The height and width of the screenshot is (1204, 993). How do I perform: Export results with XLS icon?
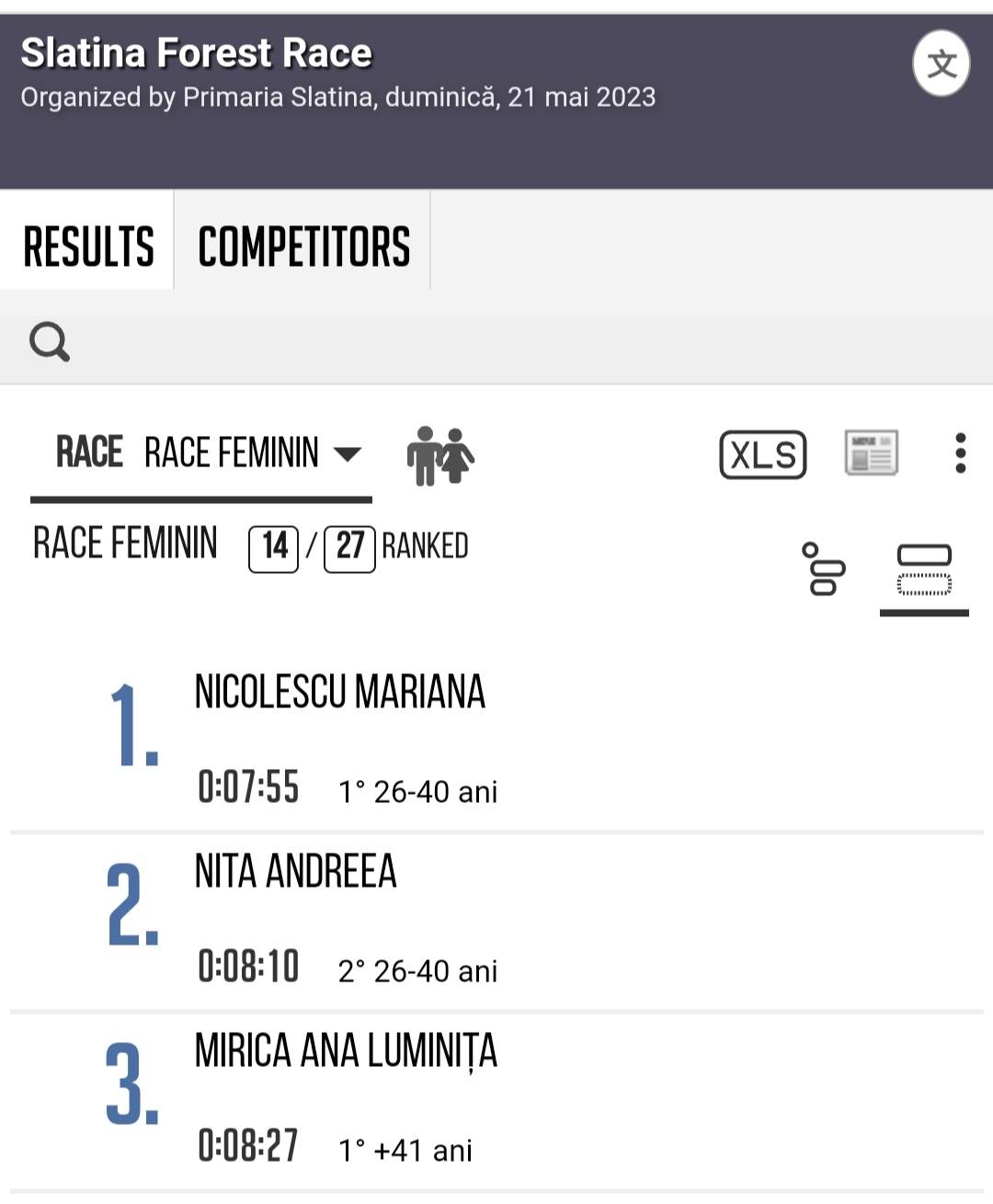762,454
